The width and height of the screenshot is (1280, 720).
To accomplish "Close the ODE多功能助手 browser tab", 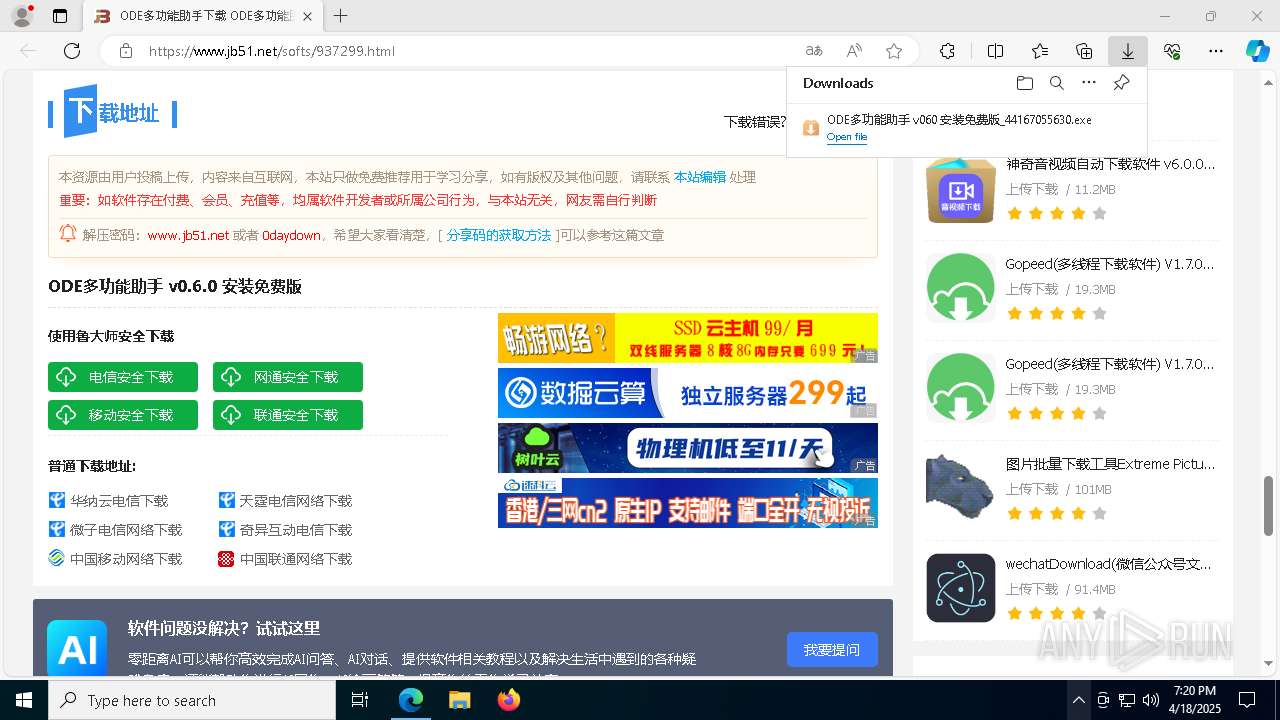I will point(307,16).
